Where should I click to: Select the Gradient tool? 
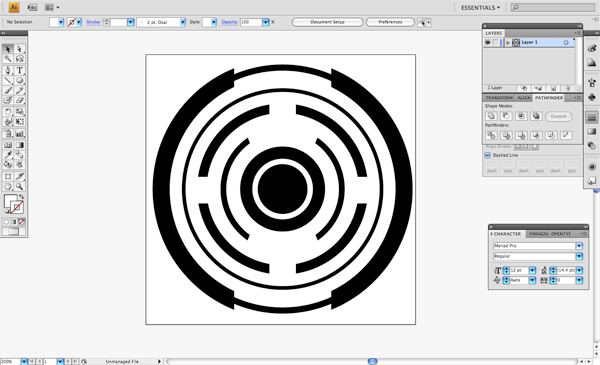[x=20, y=145]
